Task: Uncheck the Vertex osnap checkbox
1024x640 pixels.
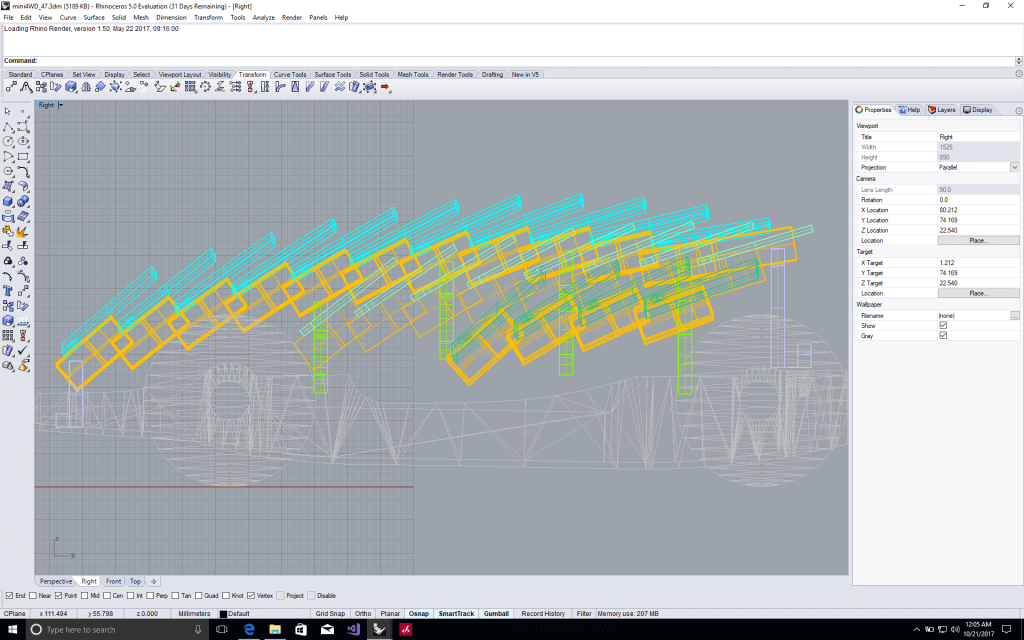Action: click(x=251, y=595)
